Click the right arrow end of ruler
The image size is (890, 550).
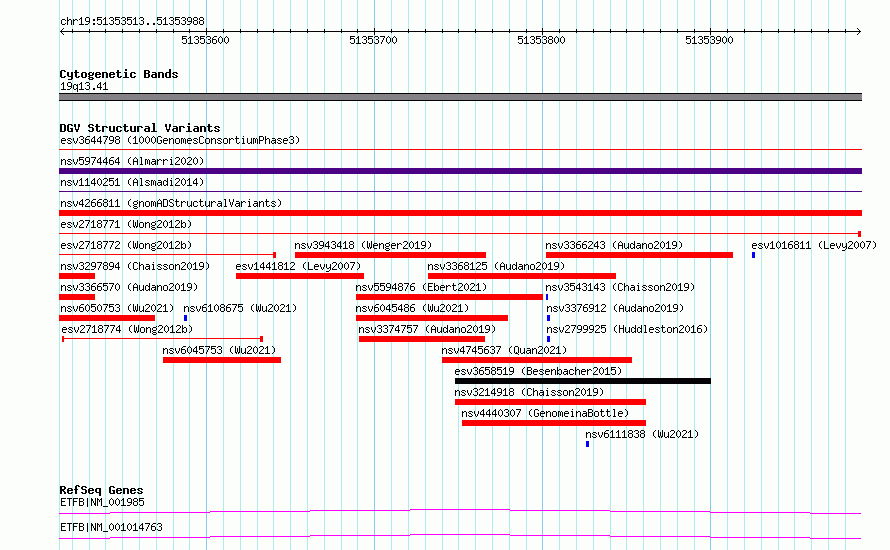pyautogui.click(x=859, y=32)
